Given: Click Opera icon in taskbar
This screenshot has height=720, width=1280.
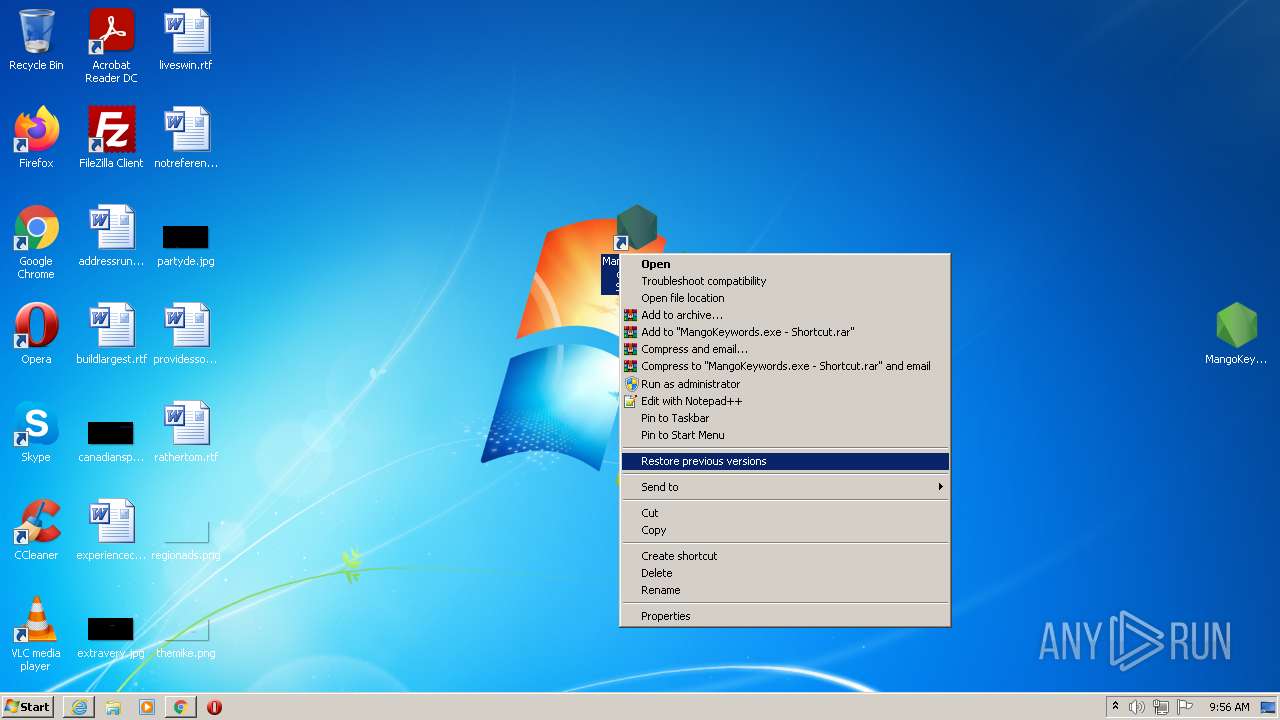Looking at the screenshot, I should pos(214,707).
